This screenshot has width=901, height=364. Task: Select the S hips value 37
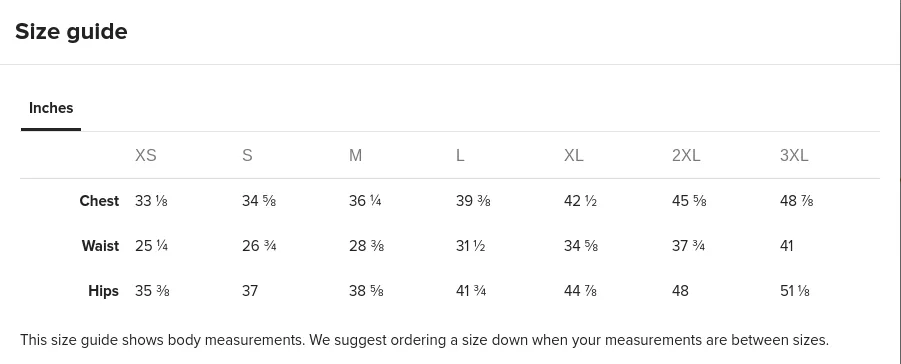coord(249,290)
